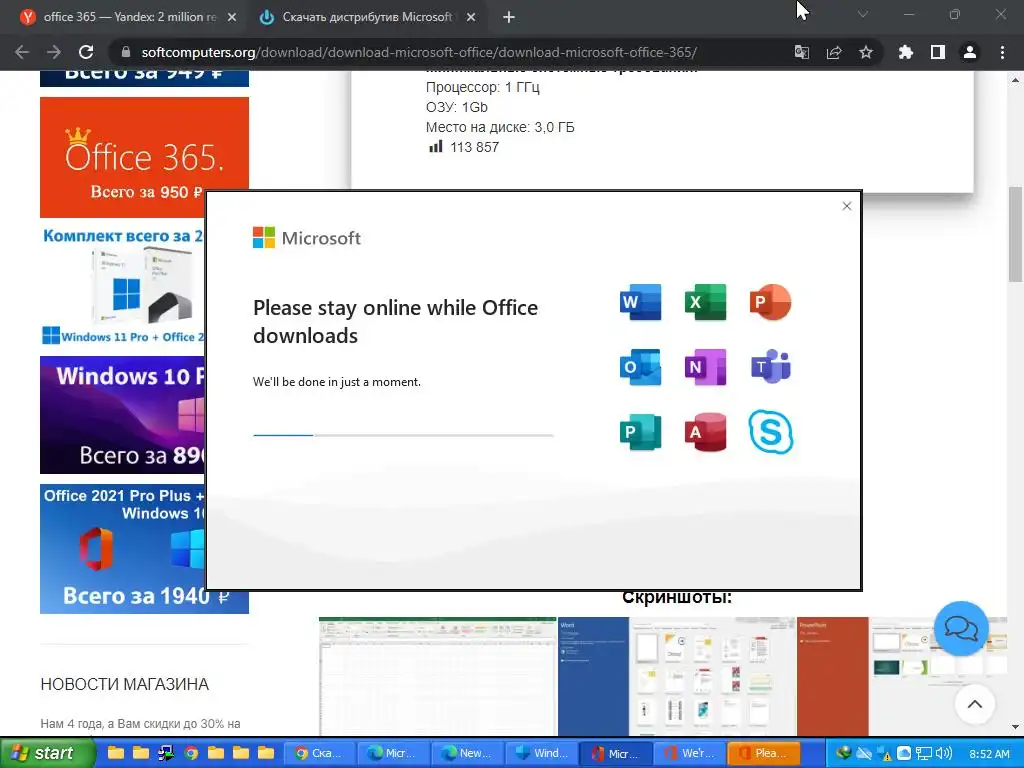
Task: Click the Office download progress bar
Action: [x=403, y=435]
